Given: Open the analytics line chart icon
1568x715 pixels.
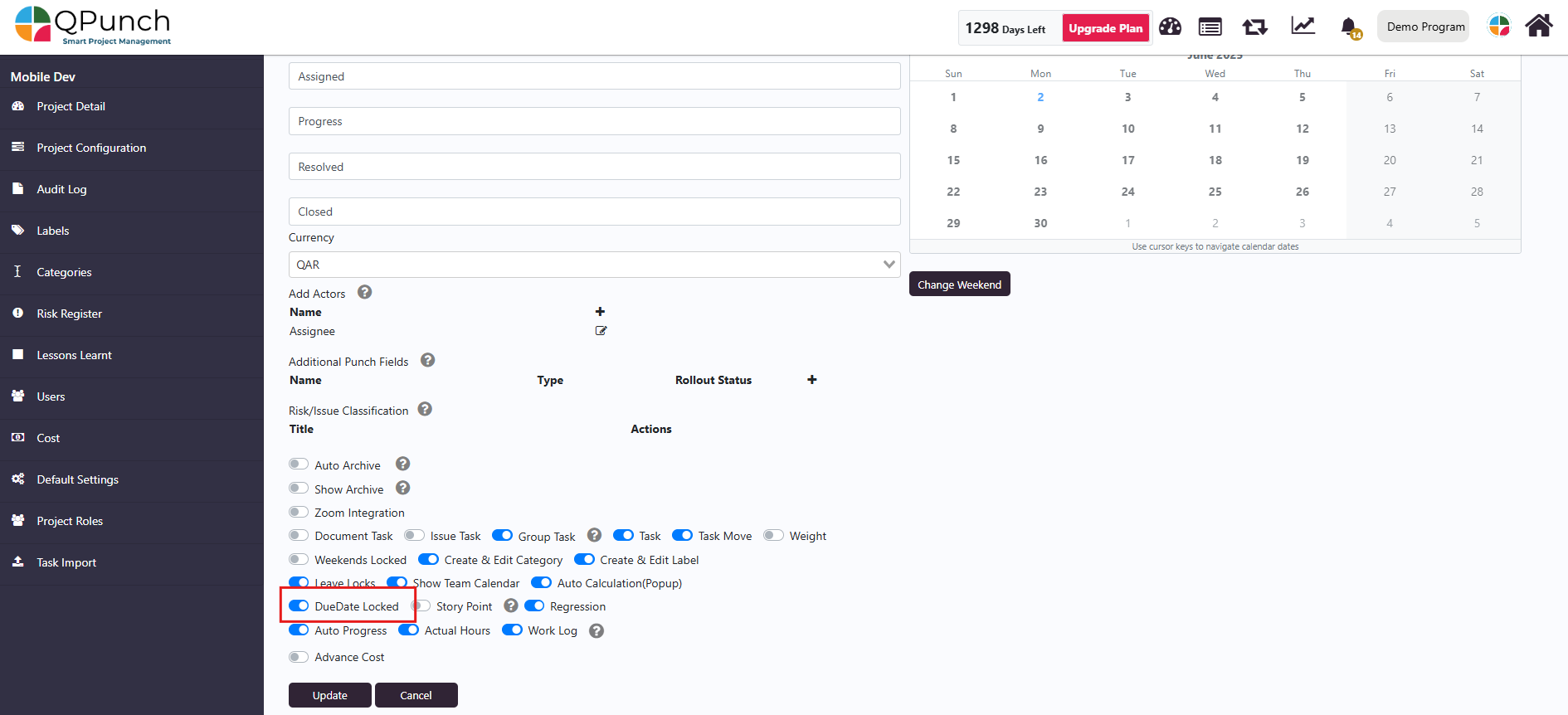Looking at the screenshot, I should tap(1303, 27).
